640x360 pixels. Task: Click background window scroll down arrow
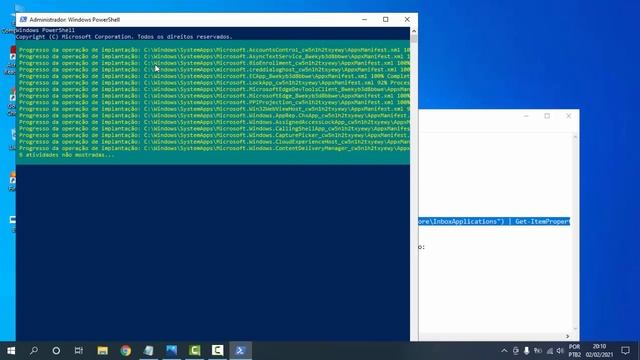click(575, 329)
